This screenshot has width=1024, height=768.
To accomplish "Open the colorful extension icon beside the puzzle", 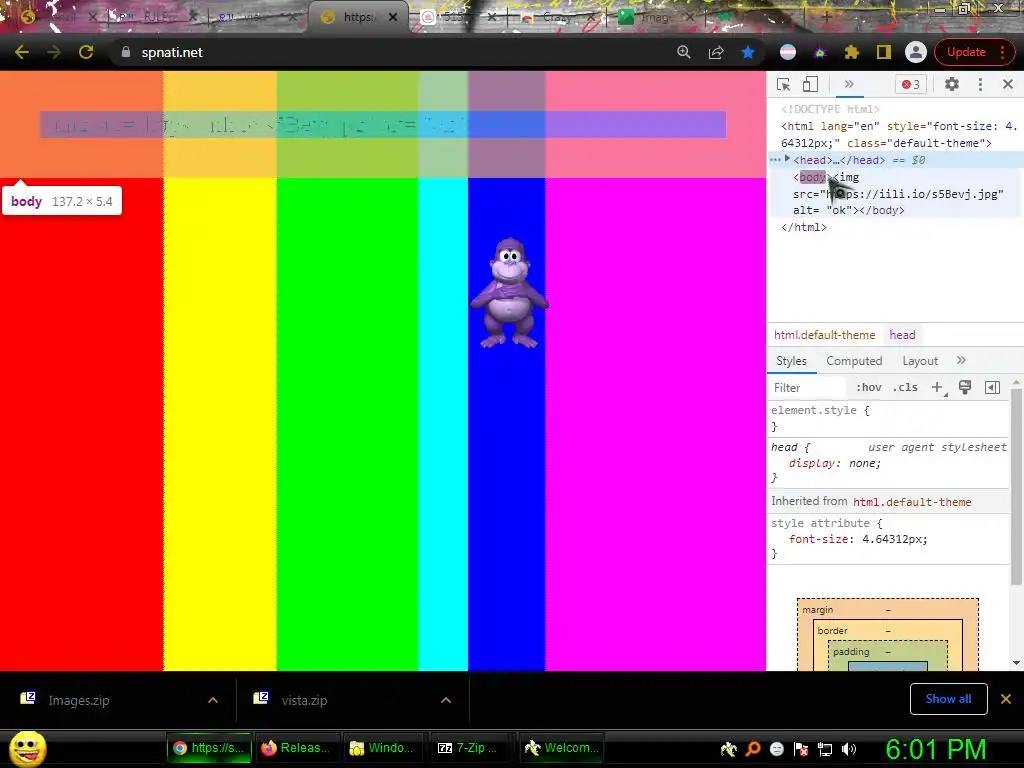I will pyautogui.click(x=820, y=52).
